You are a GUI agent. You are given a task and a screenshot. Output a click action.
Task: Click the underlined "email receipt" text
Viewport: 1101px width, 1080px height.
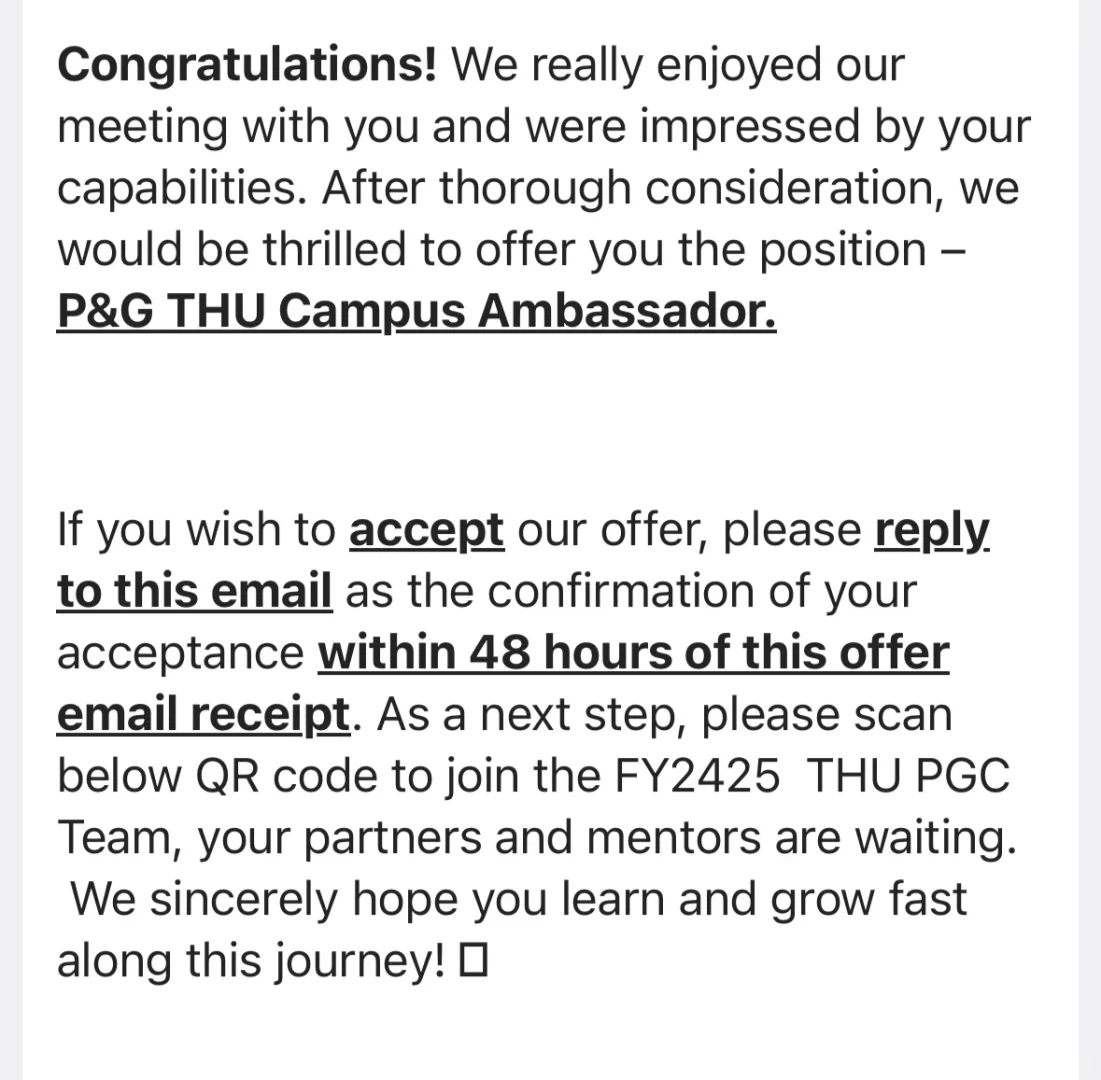coord(203,715)
